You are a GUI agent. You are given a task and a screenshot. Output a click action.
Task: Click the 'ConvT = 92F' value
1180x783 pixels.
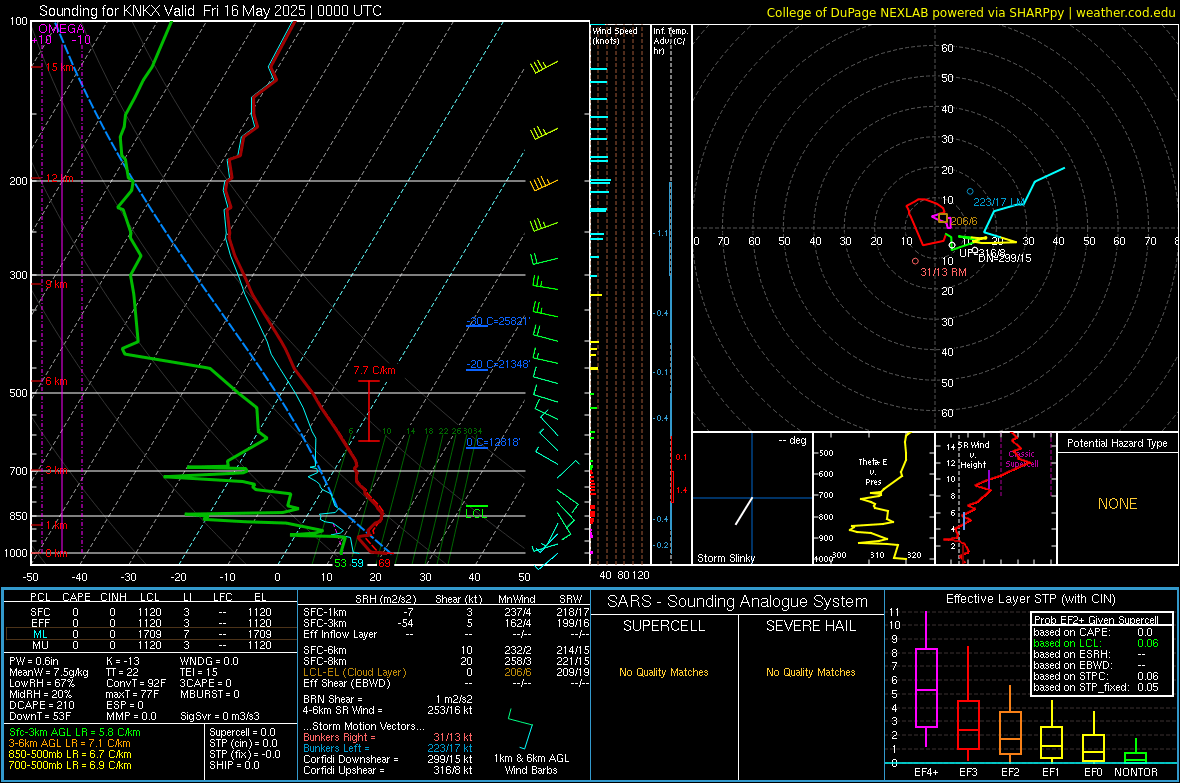136,683
